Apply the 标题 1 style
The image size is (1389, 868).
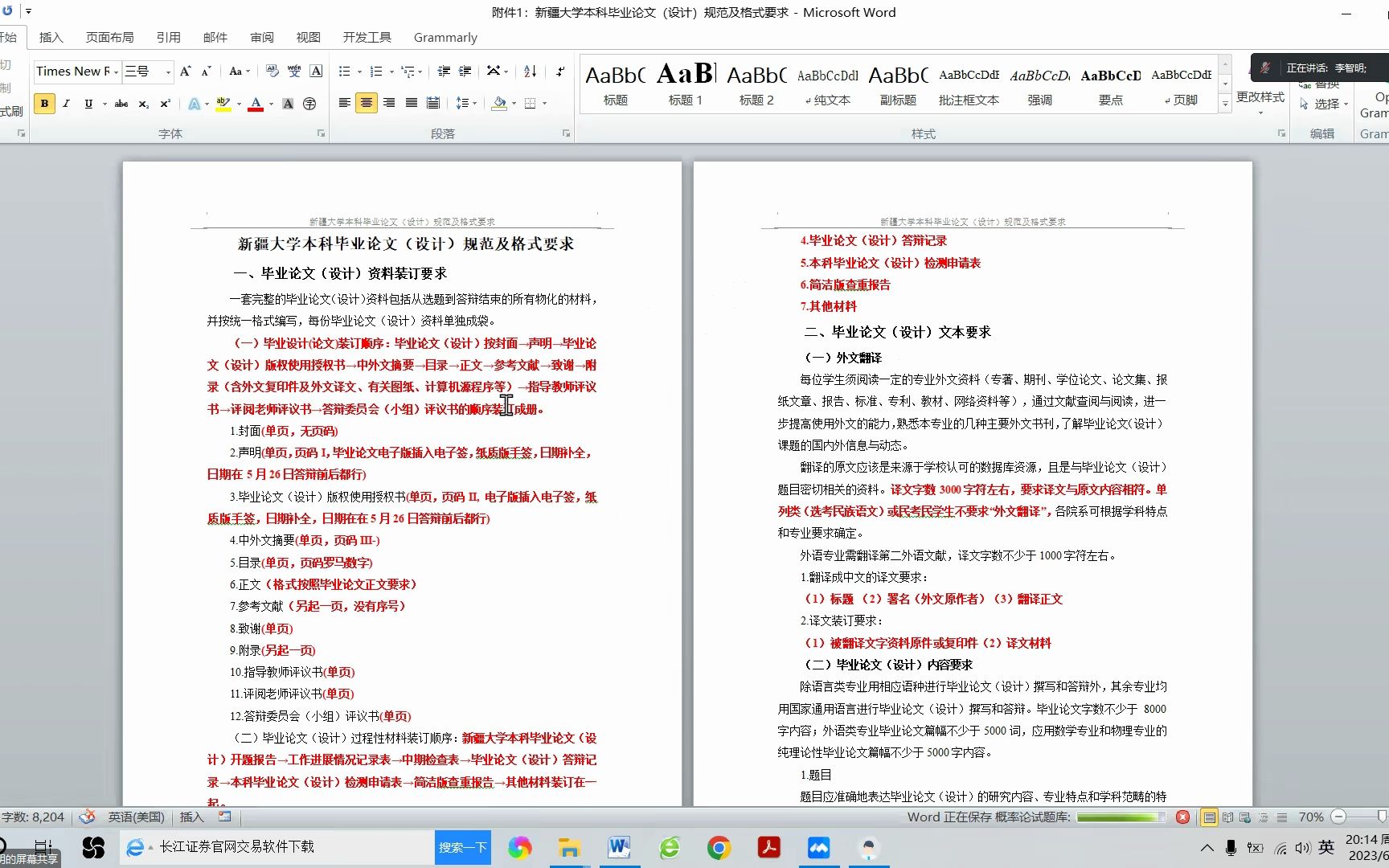tap(685, 84)
